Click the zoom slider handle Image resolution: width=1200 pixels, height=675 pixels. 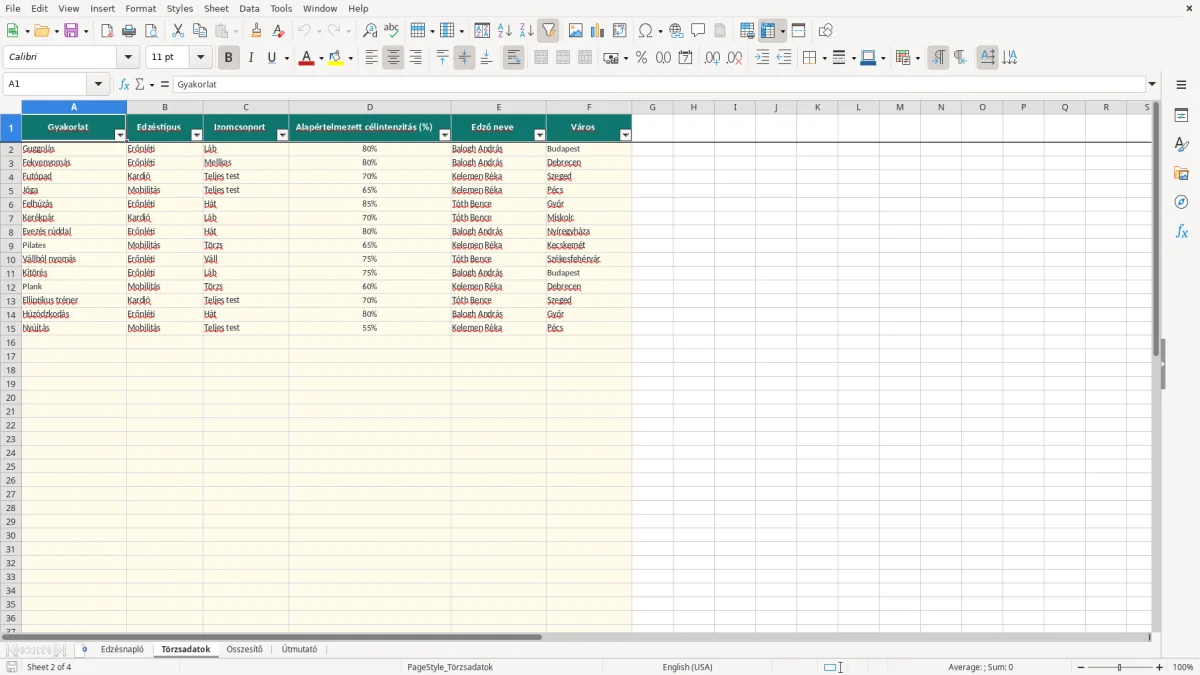(x=1120, y=667)
